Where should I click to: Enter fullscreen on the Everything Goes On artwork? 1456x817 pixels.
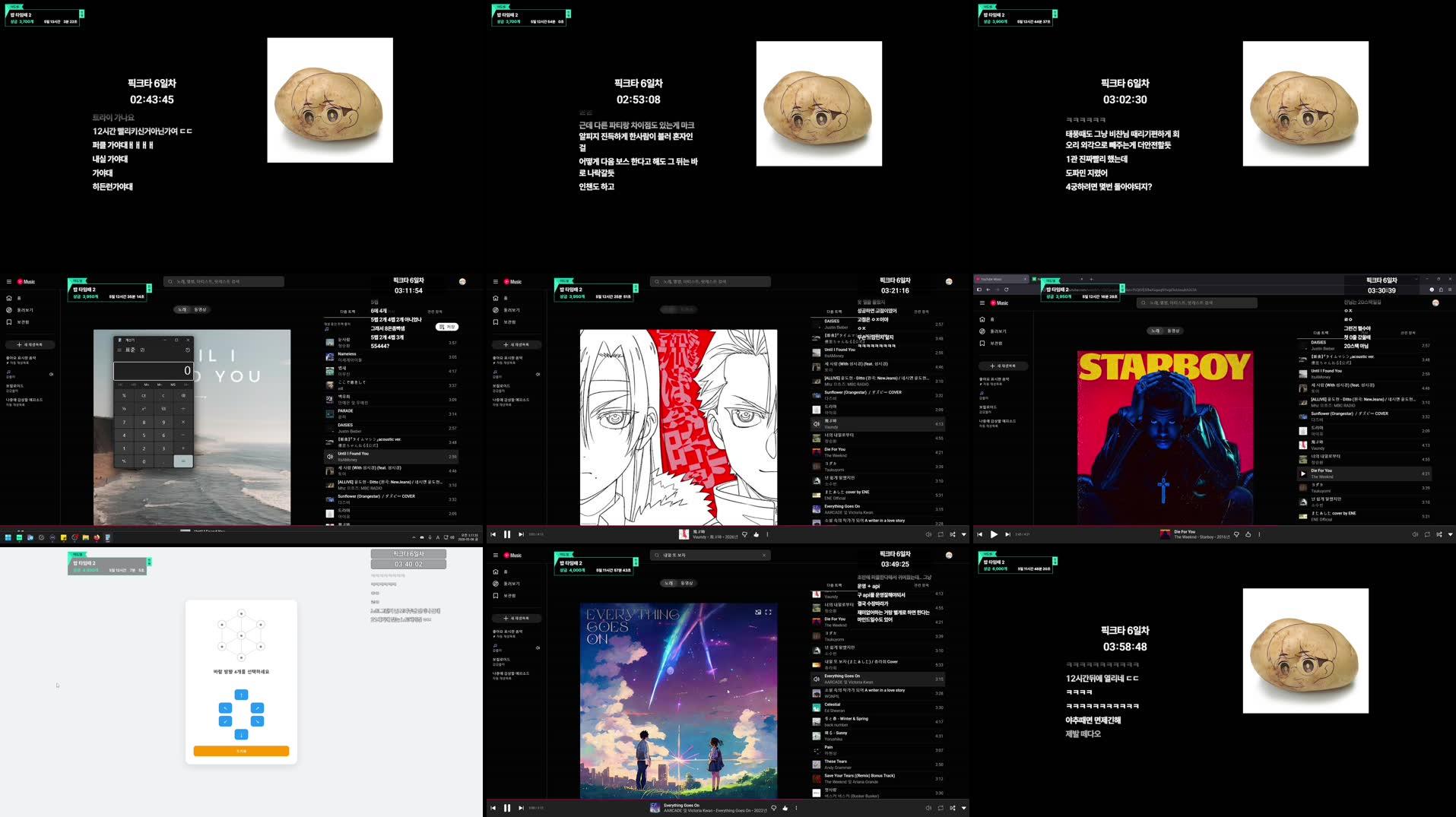click(768, 612)
